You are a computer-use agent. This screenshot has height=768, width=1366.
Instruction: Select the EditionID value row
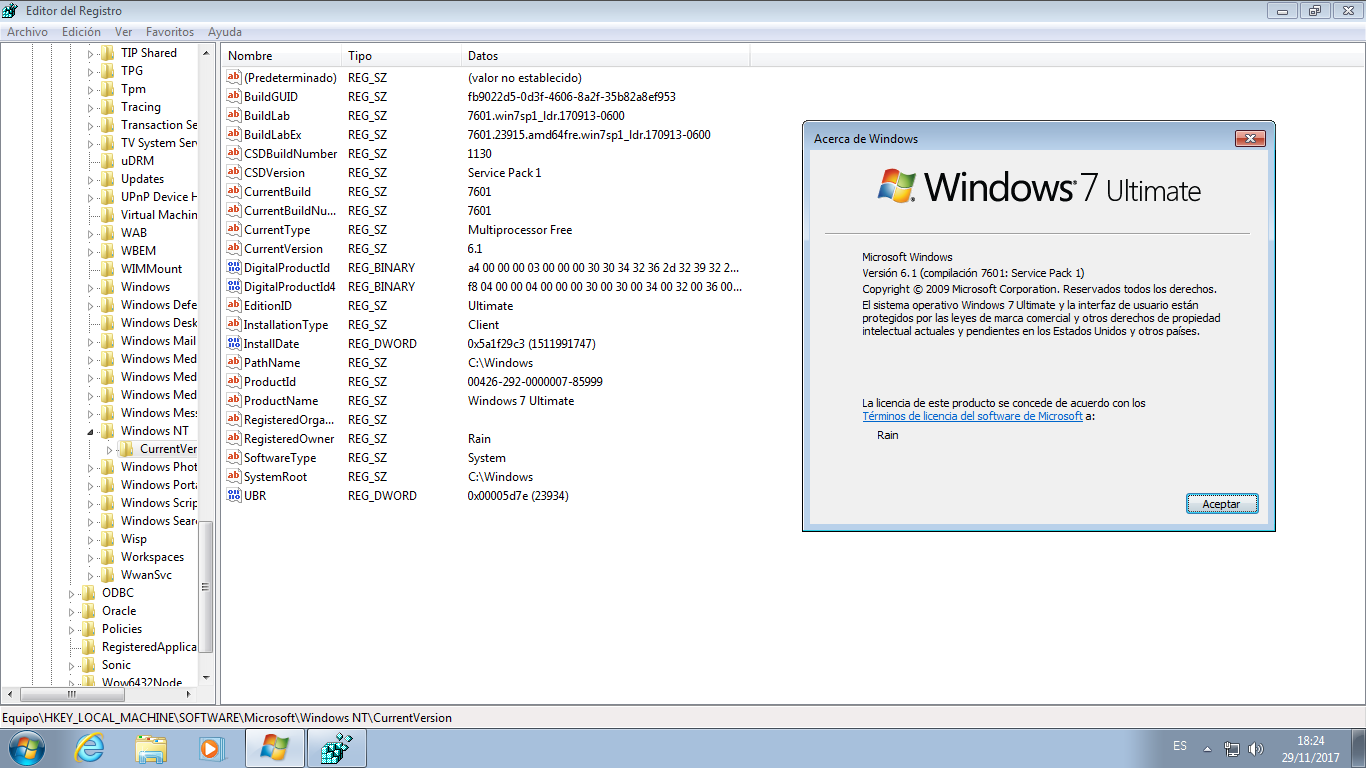click(485, 306)
